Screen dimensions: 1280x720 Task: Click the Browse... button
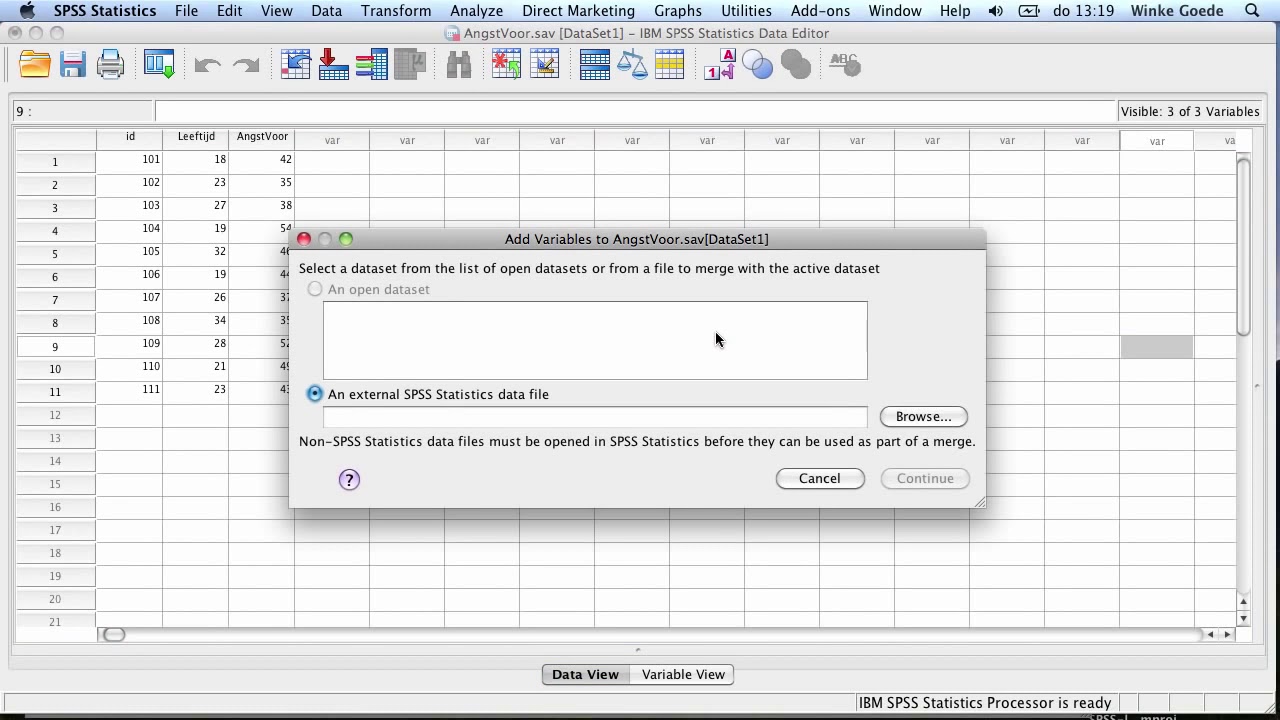pyautogui.click(x=923, y=416)
